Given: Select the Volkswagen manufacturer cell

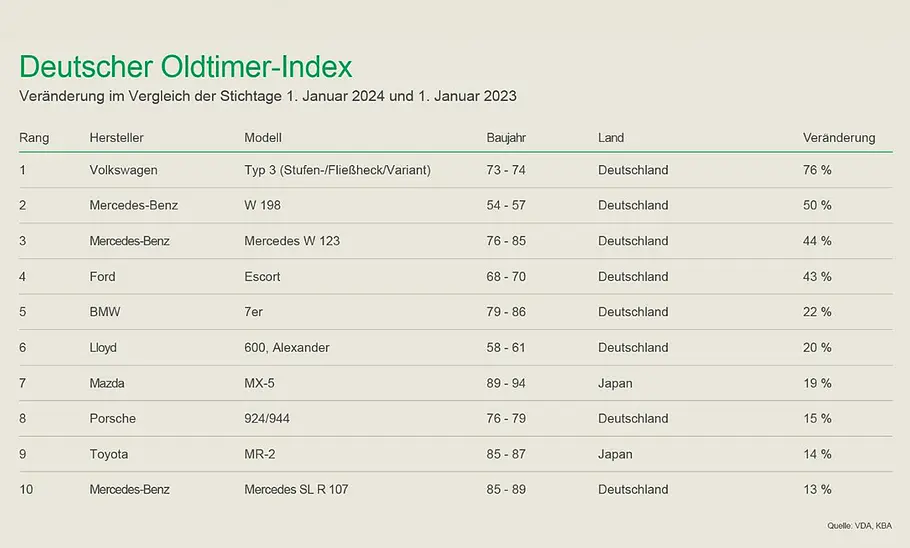Looking at the screenshot, I should (123, 170).
